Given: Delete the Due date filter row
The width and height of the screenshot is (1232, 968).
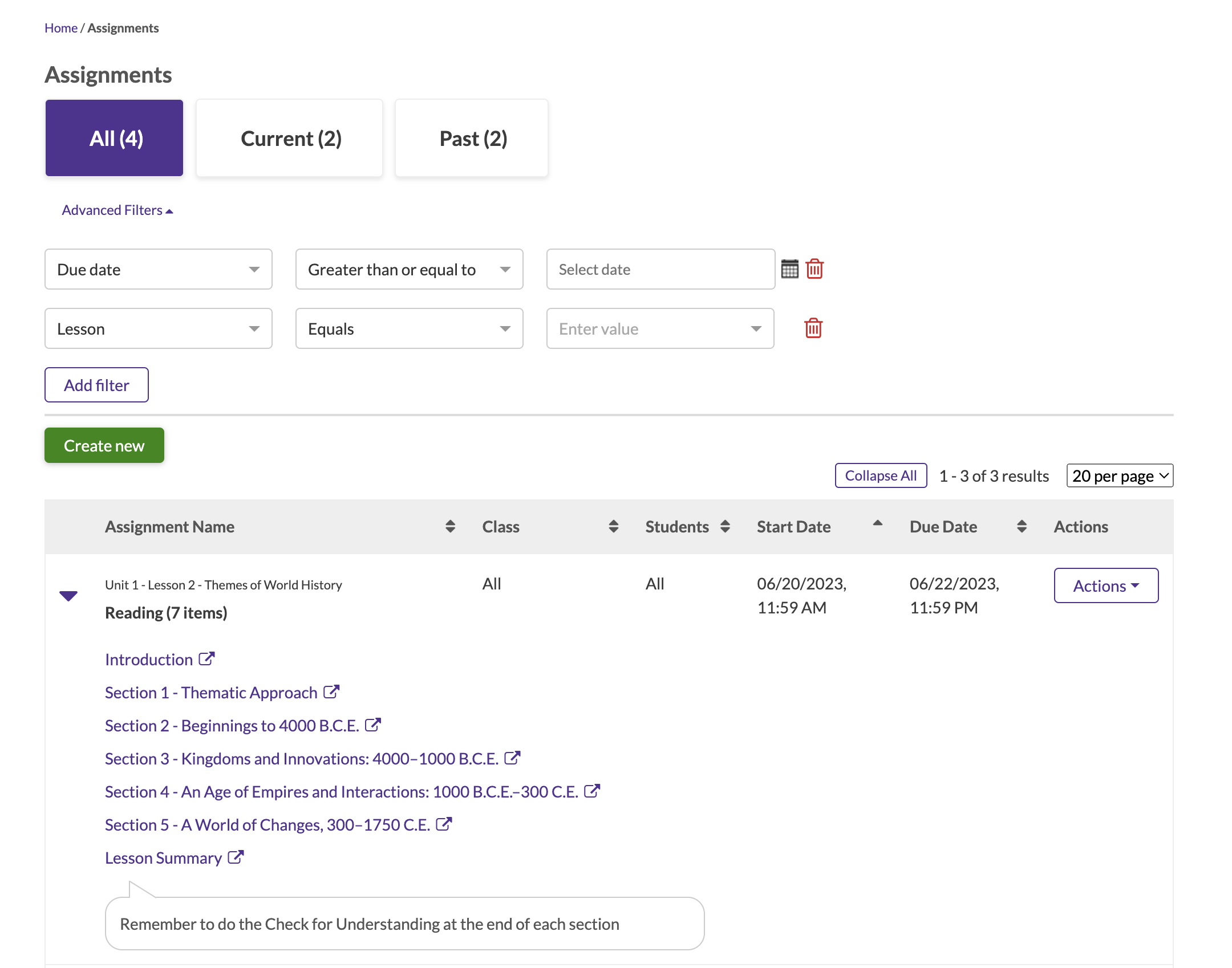Looking at the screenshot, I should click(x=814, y=269).
